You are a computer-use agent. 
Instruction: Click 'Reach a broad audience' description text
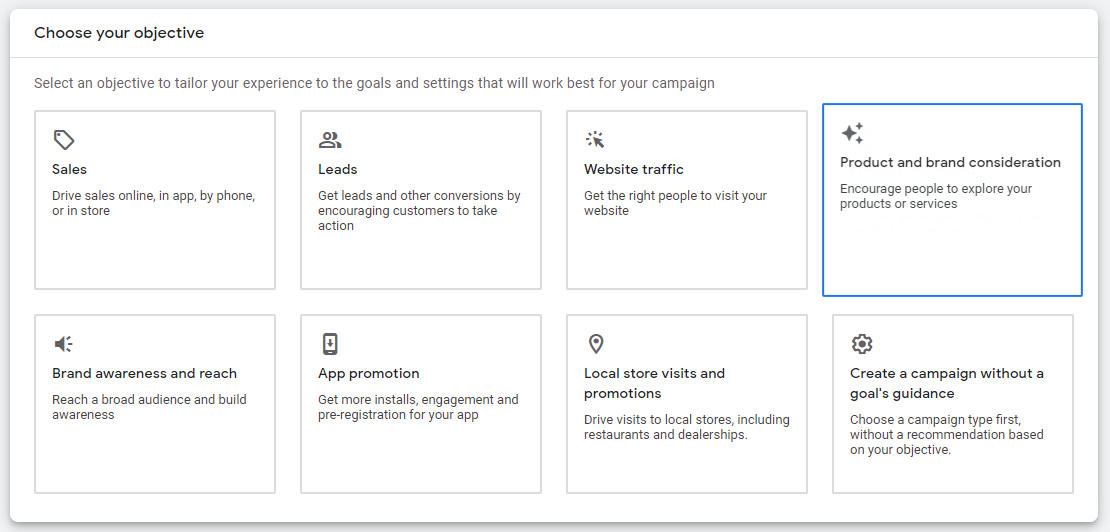[x=149, y=407]
